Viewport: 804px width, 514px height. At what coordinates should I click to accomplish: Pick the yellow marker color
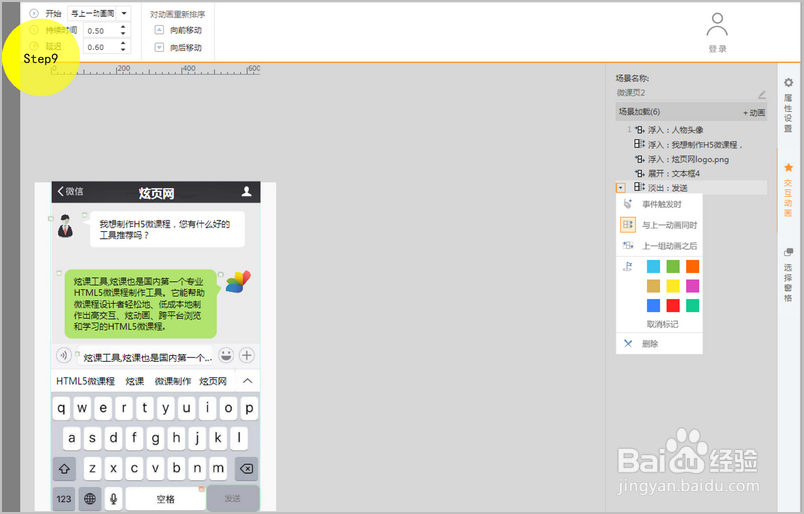673,286
